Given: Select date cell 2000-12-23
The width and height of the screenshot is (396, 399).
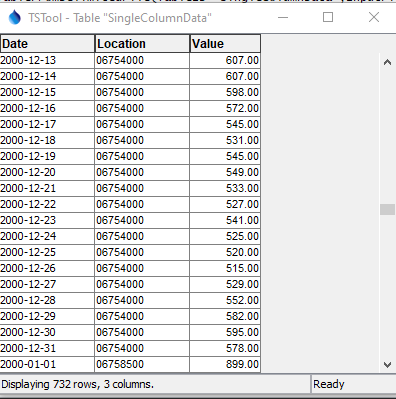Looking at the screenshot, I should pyautogui.click(x=47, y=220).
